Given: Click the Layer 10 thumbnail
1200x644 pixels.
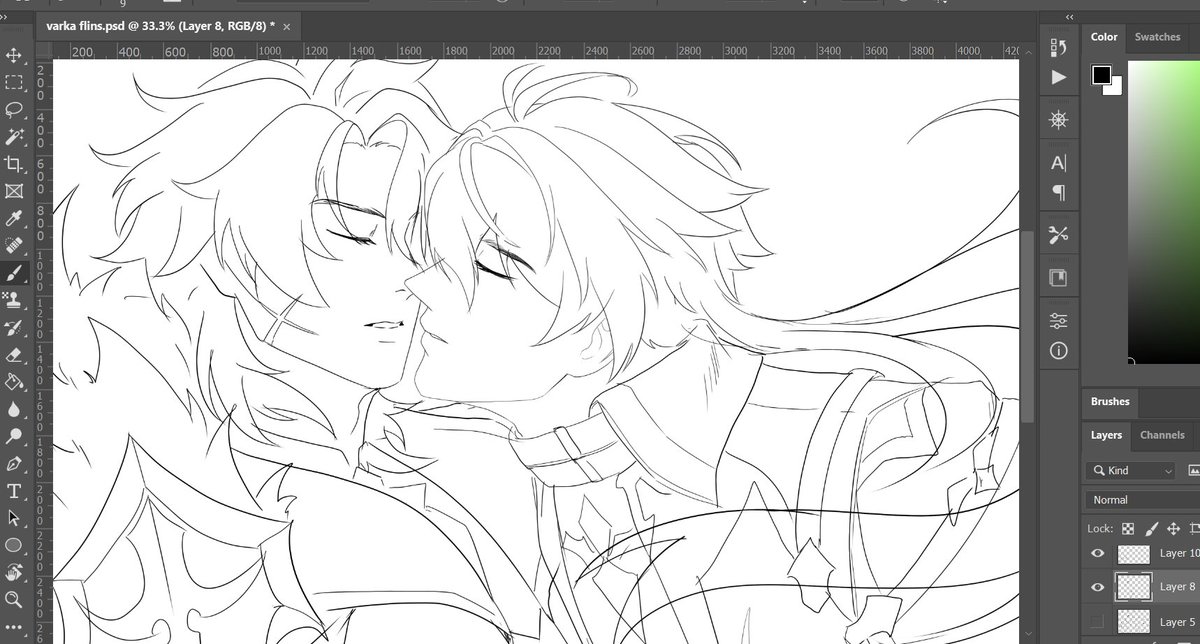Looking at the screenshot, I should [x=1132, y=553].
